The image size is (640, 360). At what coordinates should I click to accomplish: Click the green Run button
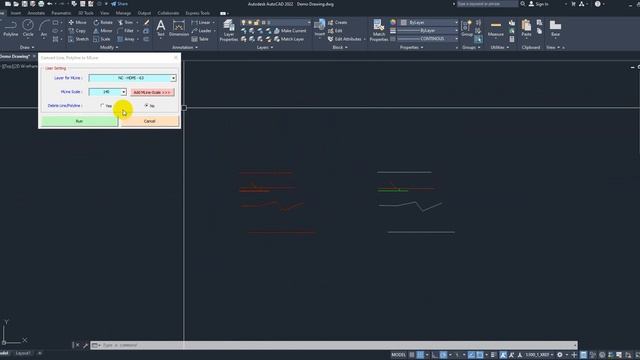[x=79, y=121]
